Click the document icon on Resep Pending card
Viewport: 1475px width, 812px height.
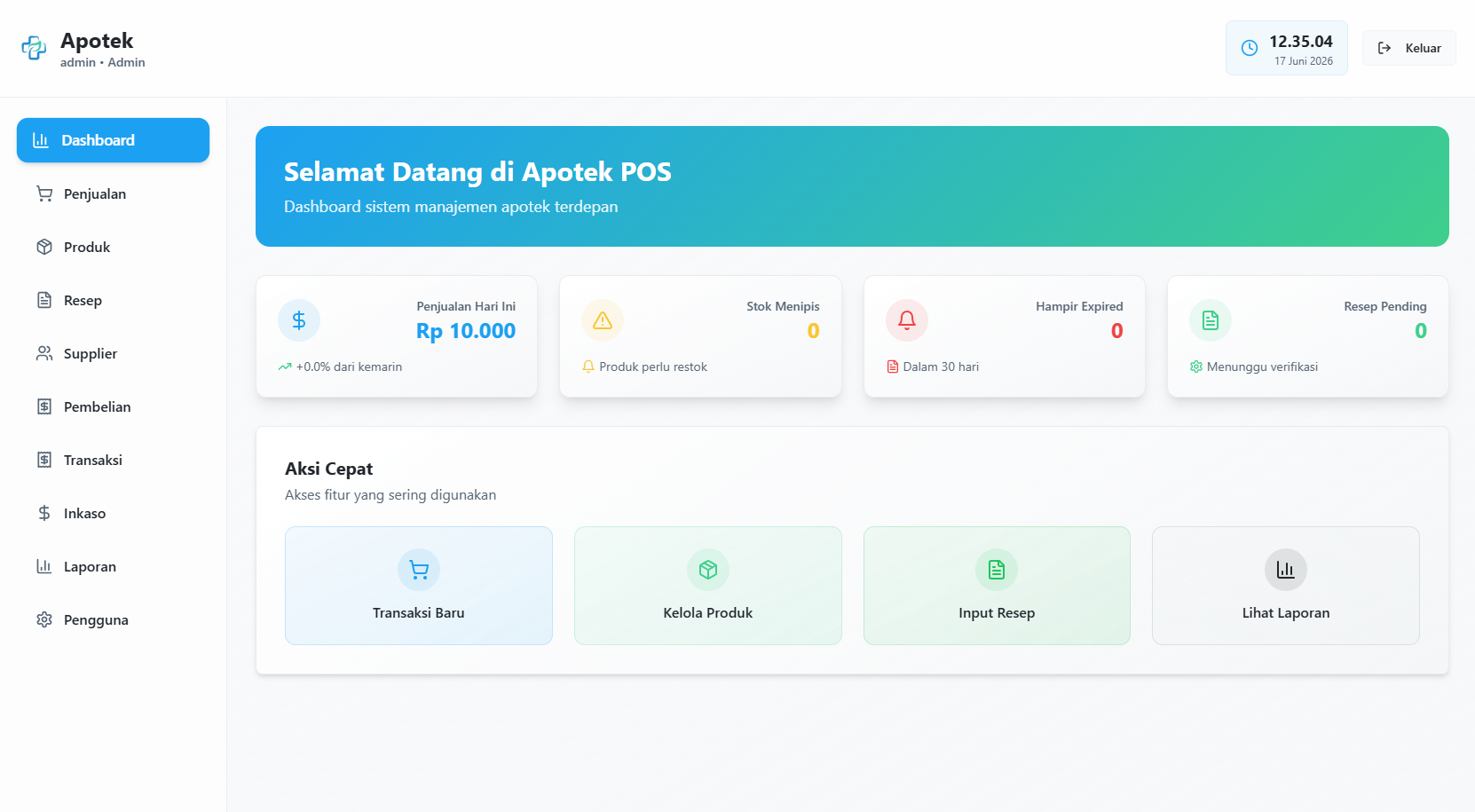click(x=1211, y=320)
